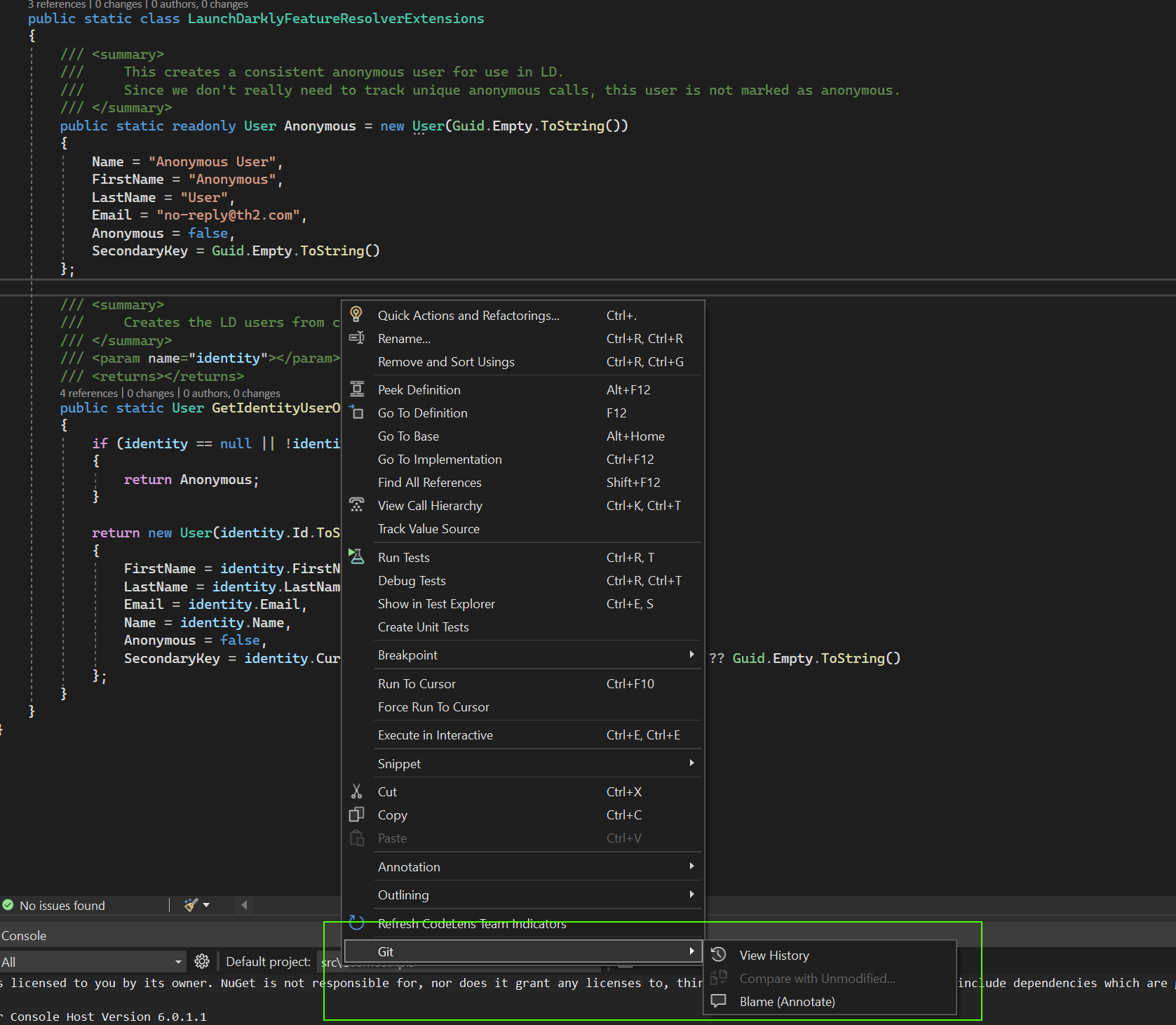Click '0 authors, 0 changes' above GetIdentityUser

pos(231,394)
